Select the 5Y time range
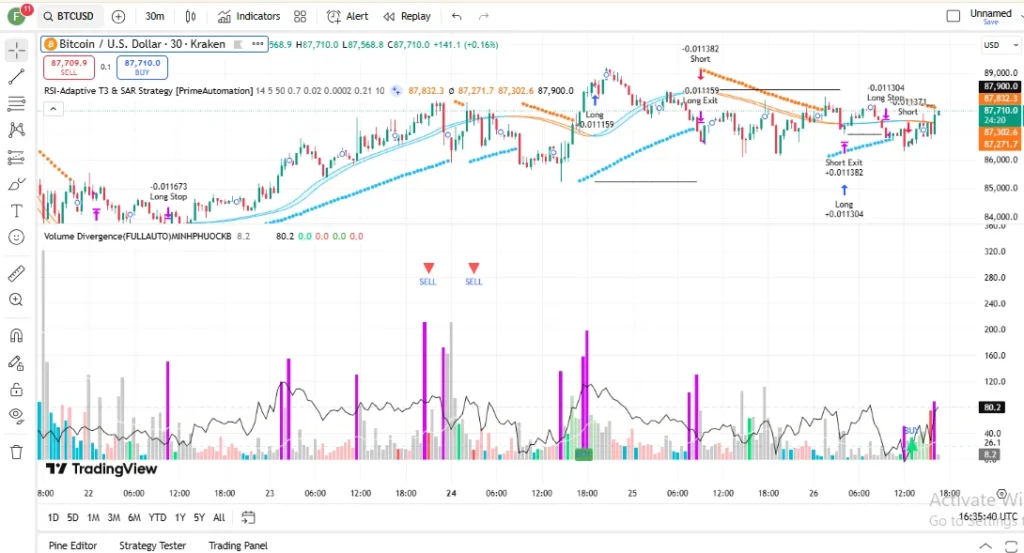Image resolution: width=1024 pixels, height=553 pixels. click(199, 517)
